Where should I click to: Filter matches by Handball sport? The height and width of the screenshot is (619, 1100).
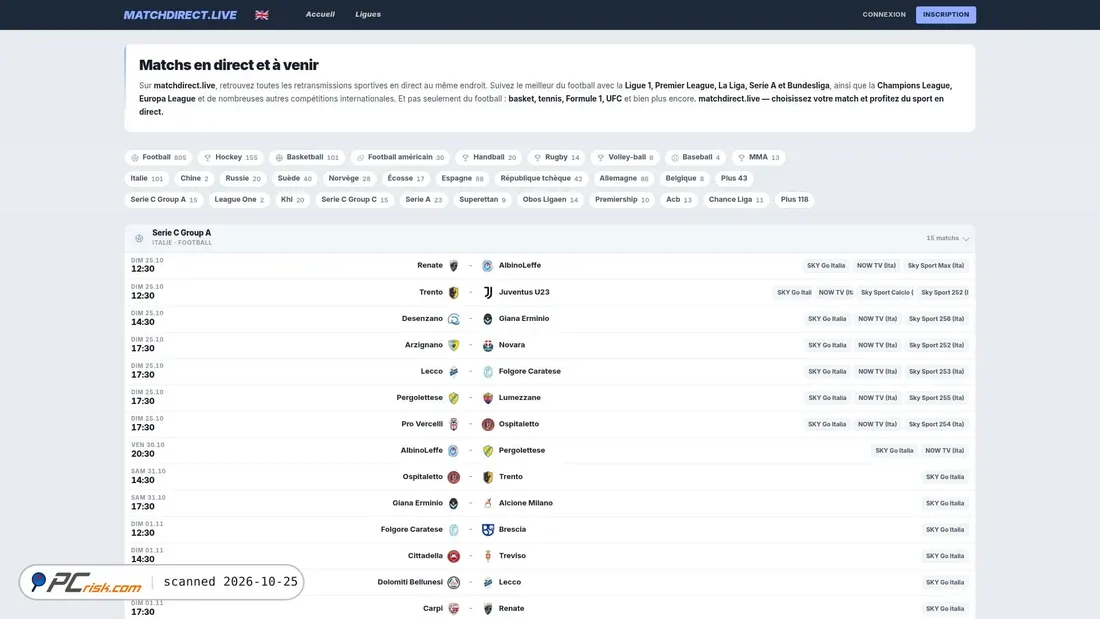pos(489,157)
